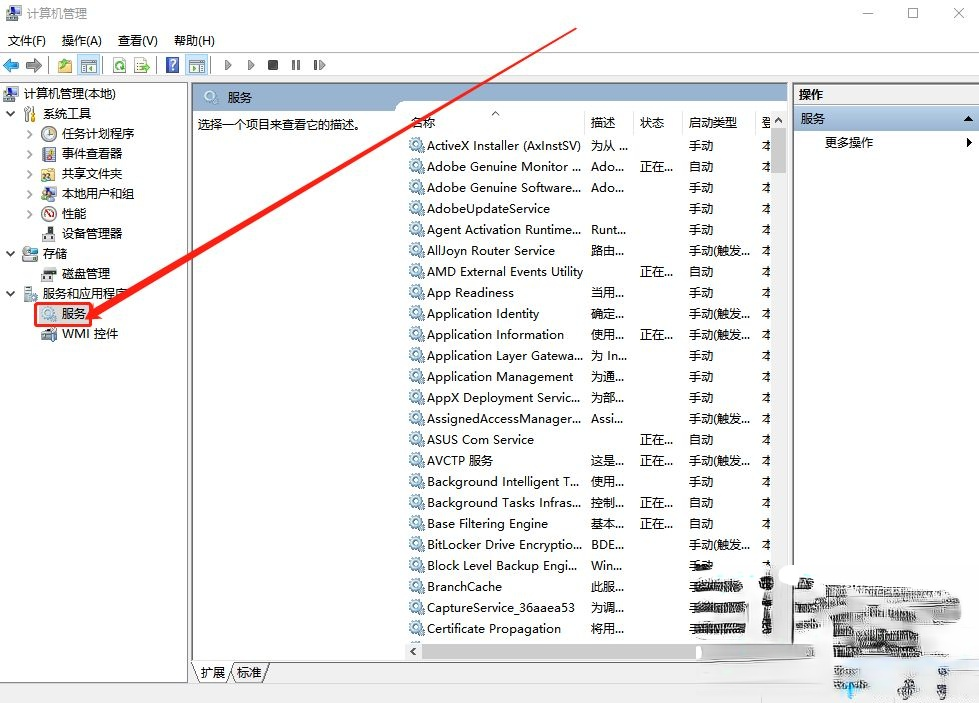The width and height of the screenshot is (979, 703).
Task: Expand 更多操作 with its arrow
Action: pos(968,142)
